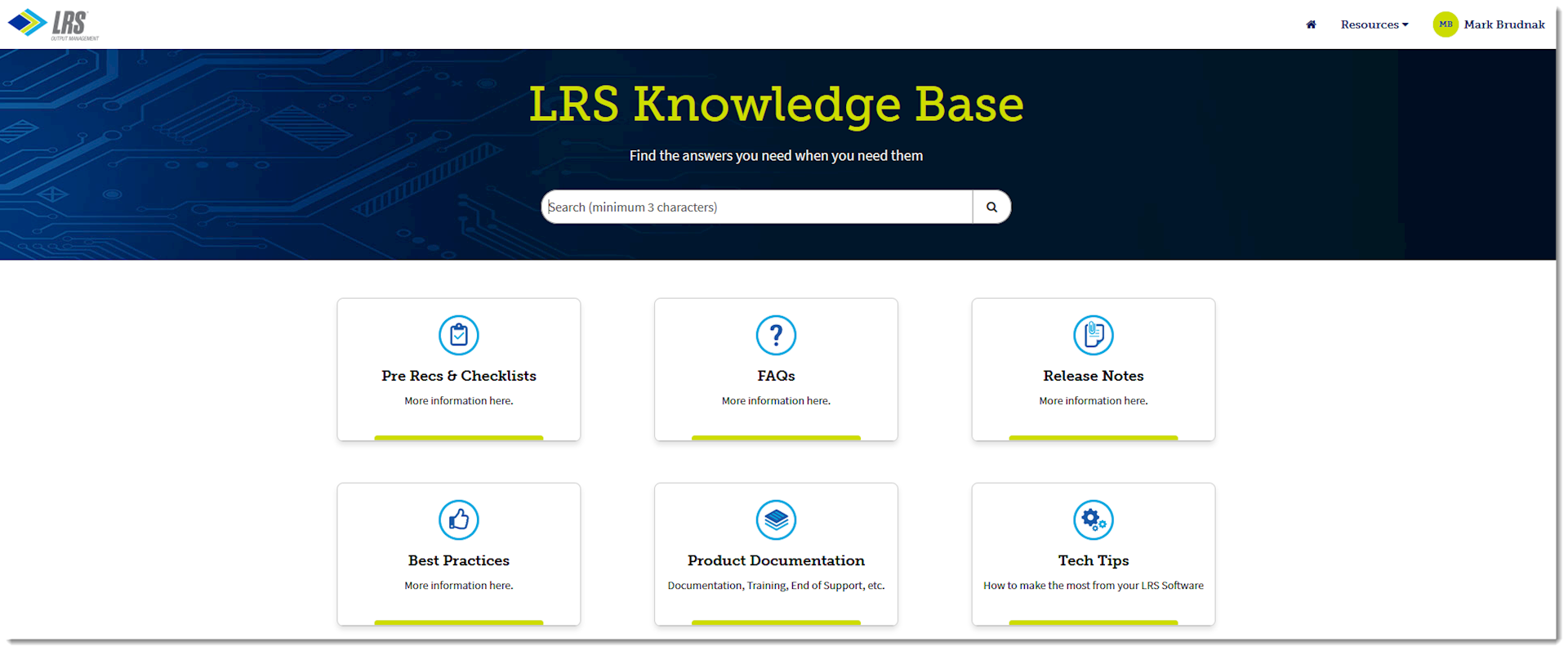Click the Release Notes paperclip document icon
1568x651 pixels.
point(1093,335)
